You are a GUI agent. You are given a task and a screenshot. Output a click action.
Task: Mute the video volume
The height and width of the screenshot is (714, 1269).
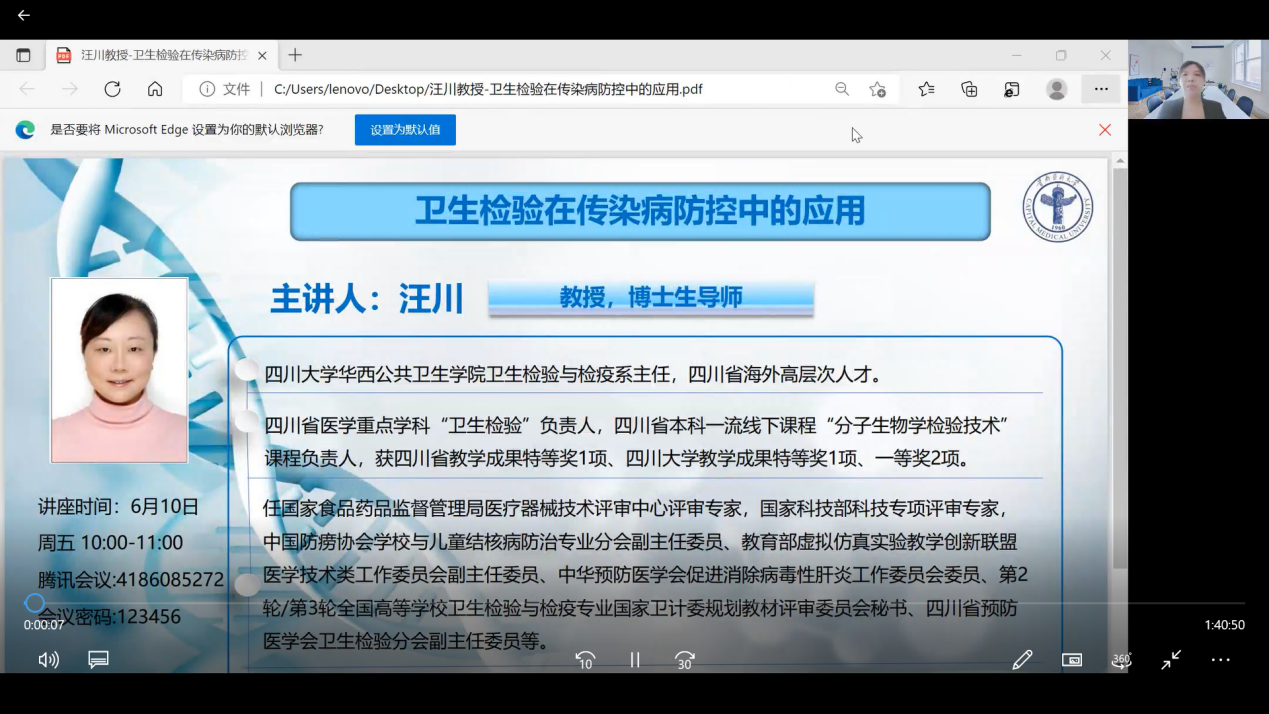point(48,660)
